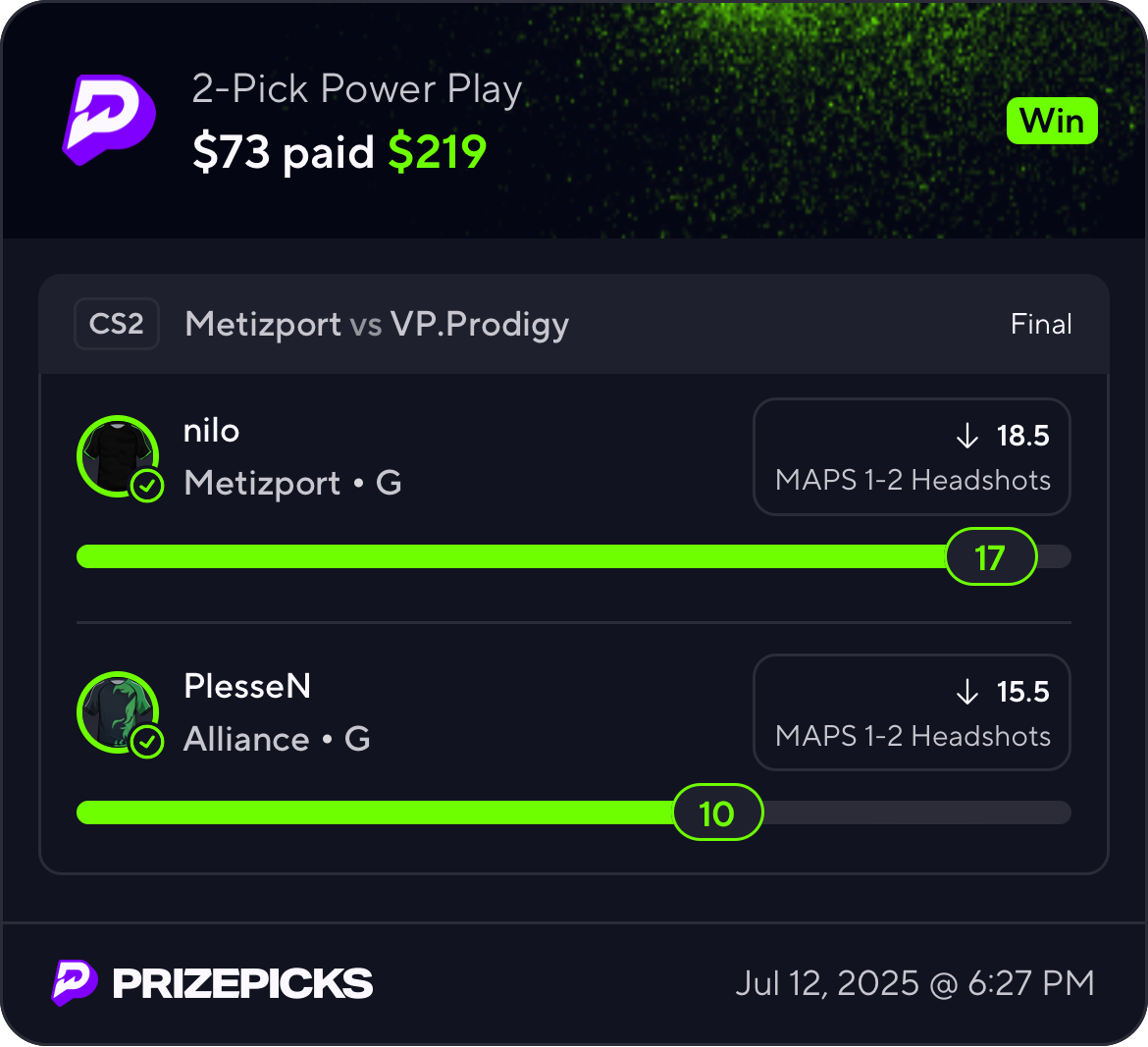The height and width of the screenshot is (1047, 1148).
Task: Click the PlesseN player name
Action: point(247,686)
